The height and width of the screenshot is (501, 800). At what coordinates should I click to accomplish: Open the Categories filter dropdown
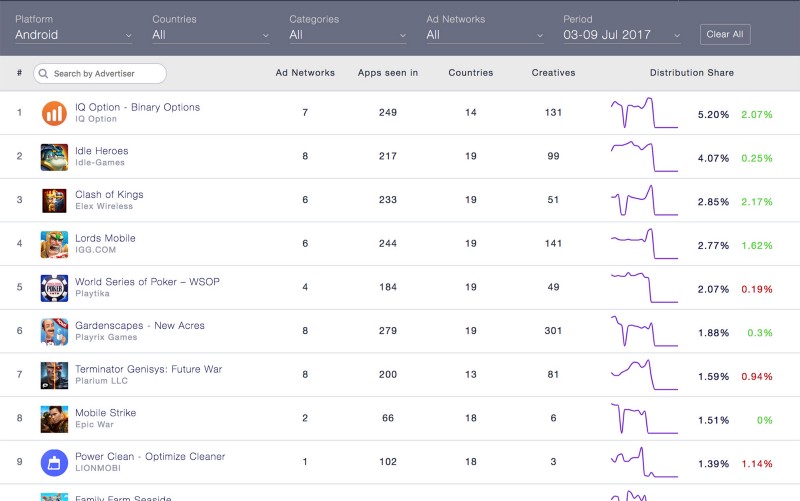click(347, 35)
